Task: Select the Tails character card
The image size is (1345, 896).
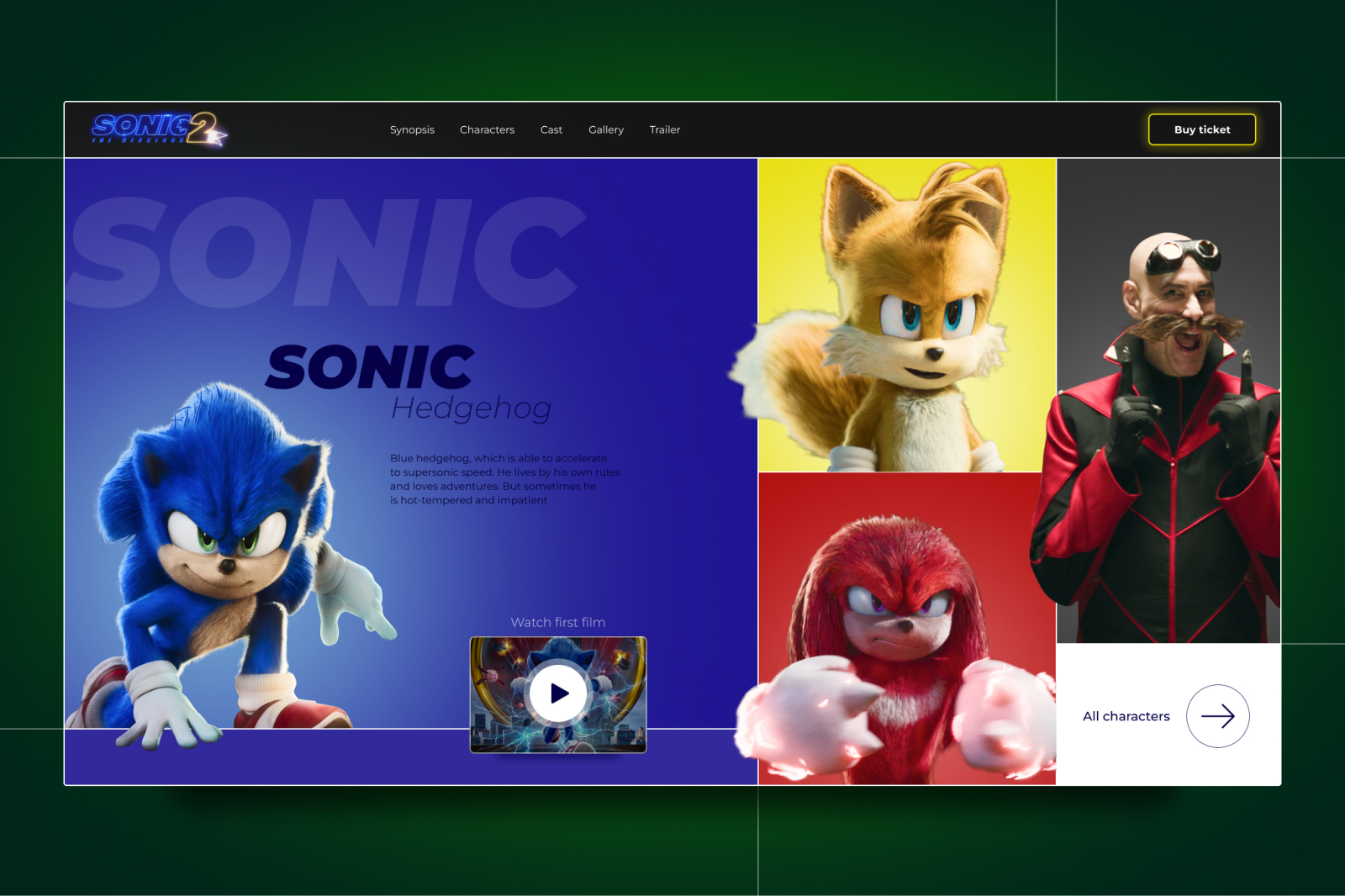Action: (907, 315)
